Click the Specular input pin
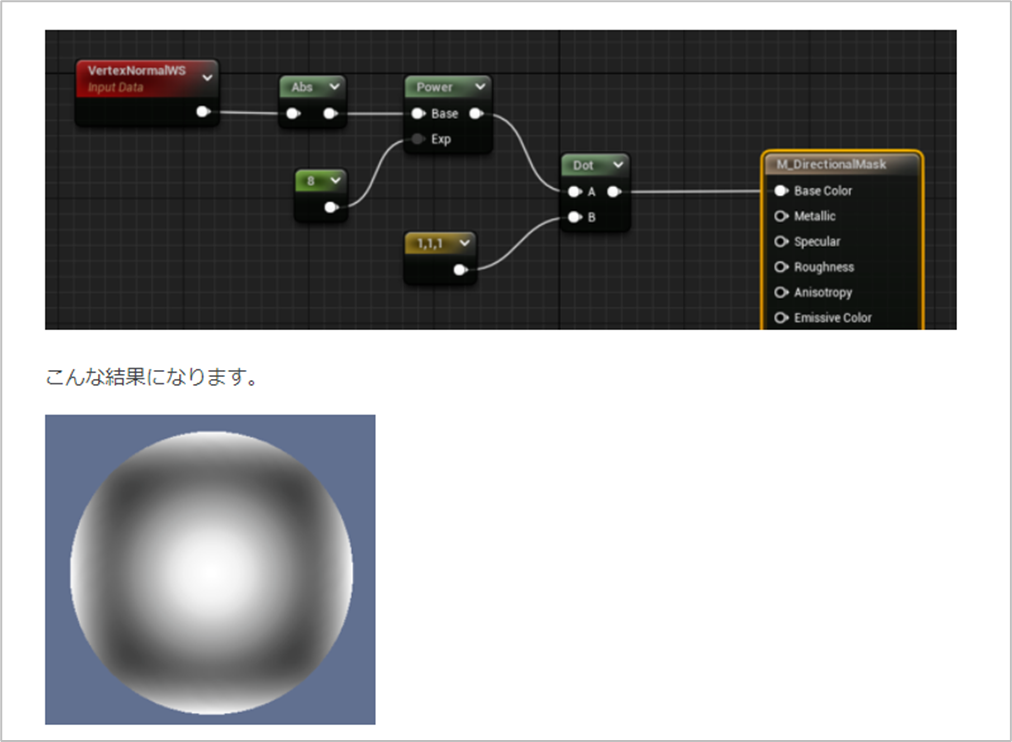The width and height of the screenshot is (1012, 742). 783,241
